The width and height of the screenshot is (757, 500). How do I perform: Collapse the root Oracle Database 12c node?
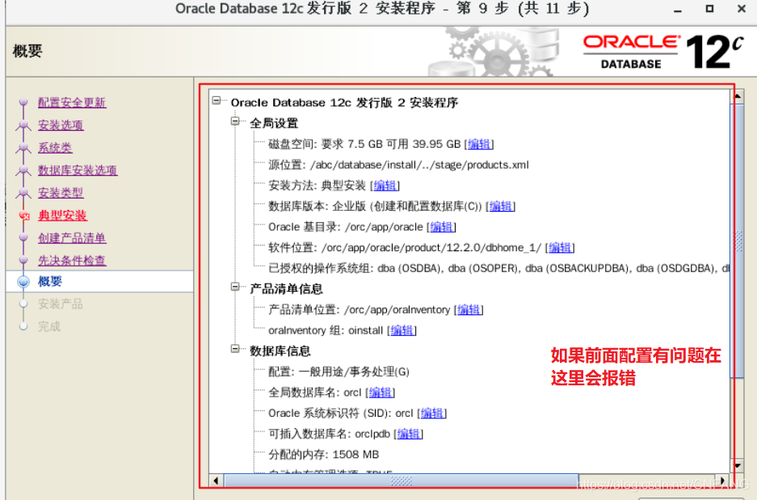tap(216, 100)
